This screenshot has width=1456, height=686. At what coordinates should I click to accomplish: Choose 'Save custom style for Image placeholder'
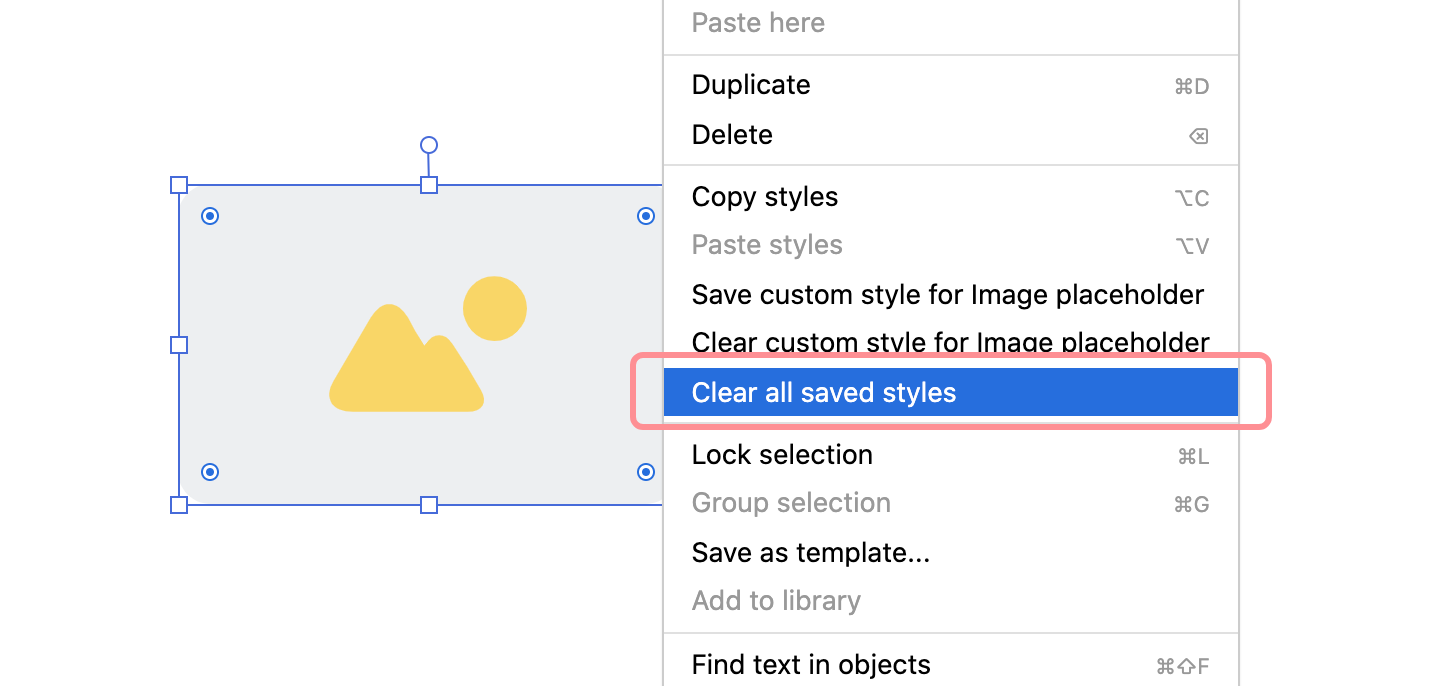(x=947, y=294)
